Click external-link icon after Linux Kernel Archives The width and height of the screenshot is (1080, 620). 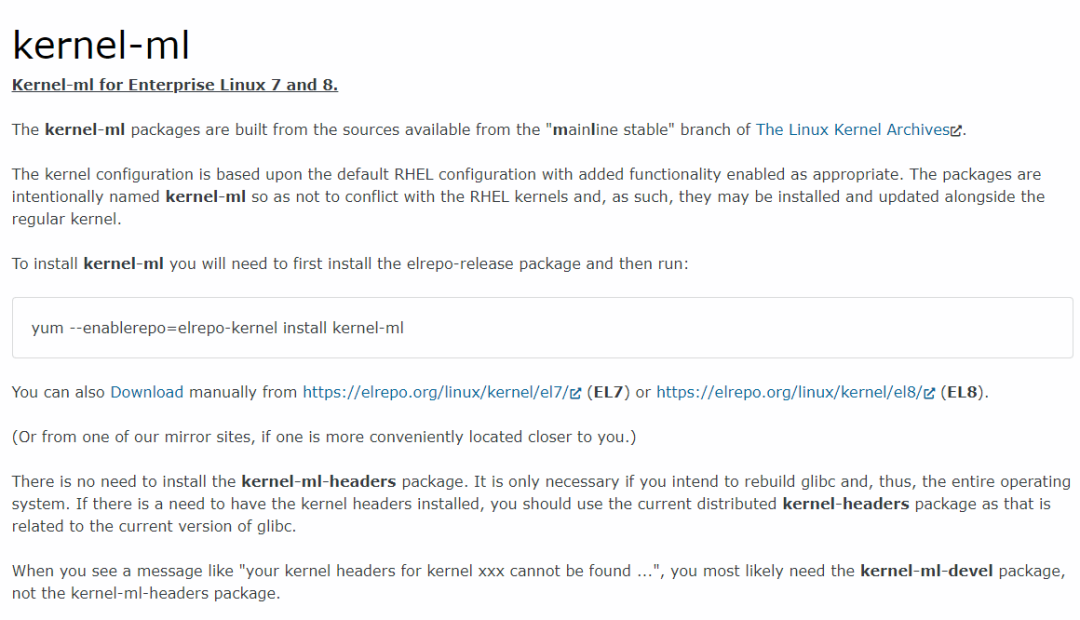(x=957, y=131)
